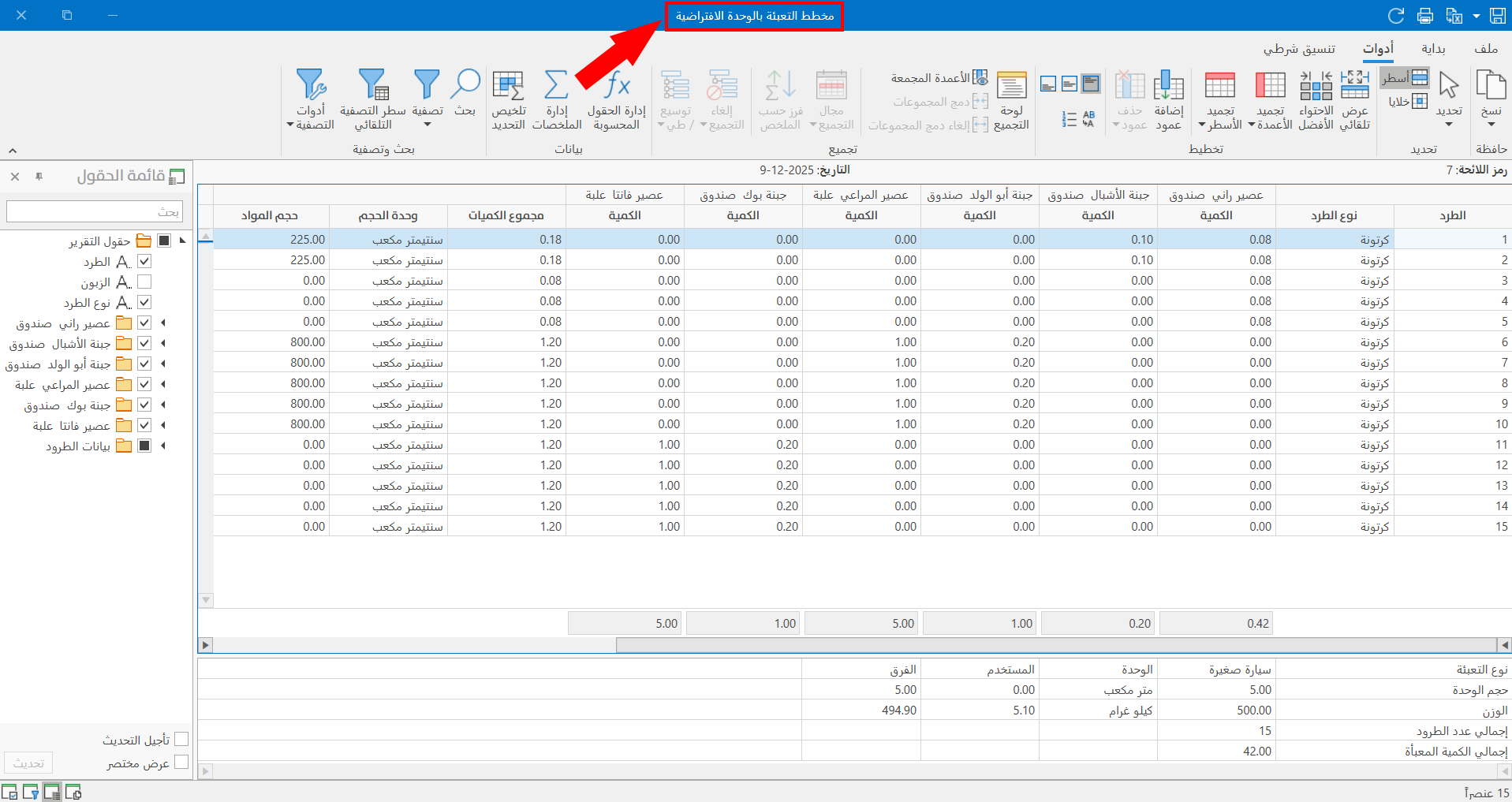Open the Manage Summaries sigma icon
Image resolution: width=1512 pixels, height=802 pixels.
click(x=556, y=85)
